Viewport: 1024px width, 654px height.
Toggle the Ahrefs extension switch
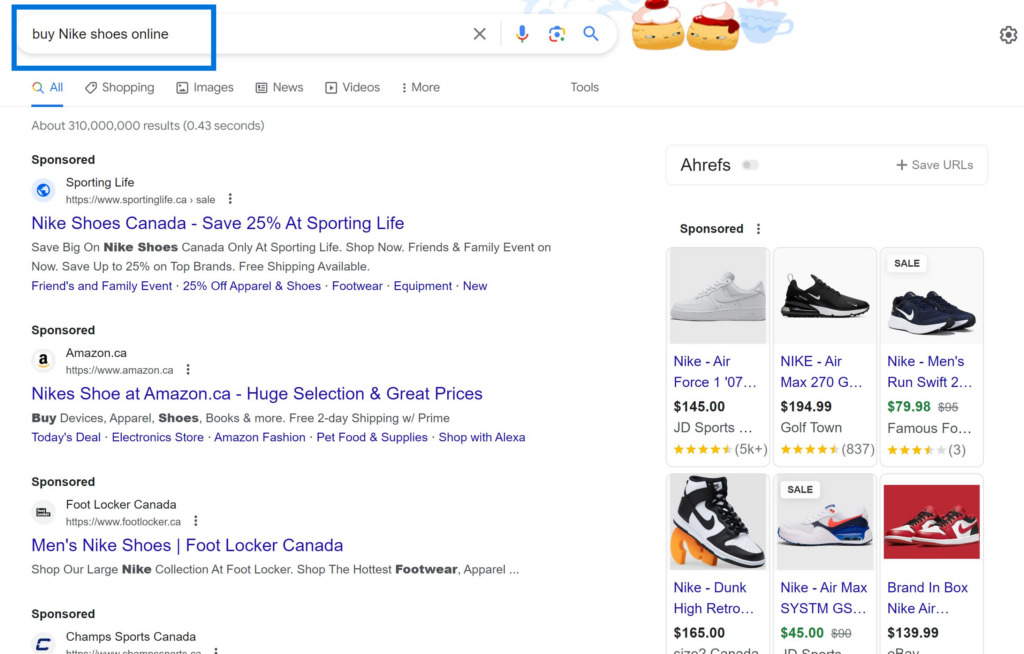point(750,164)
